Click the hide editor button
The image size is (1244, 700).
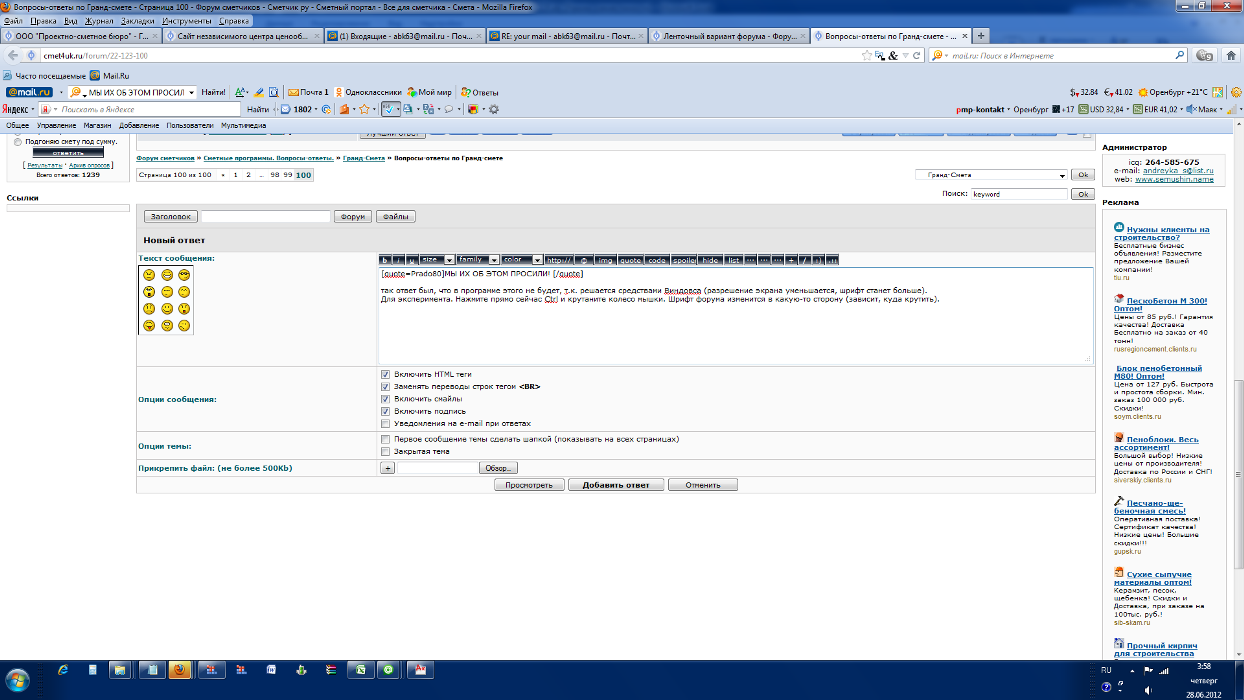tap(710, 260)
